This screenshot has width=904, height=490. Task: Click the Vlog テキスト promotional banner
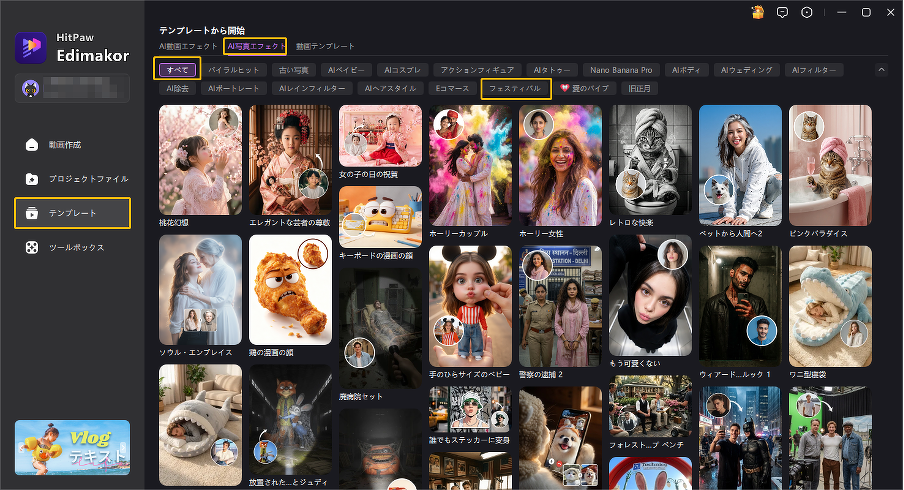72,447
